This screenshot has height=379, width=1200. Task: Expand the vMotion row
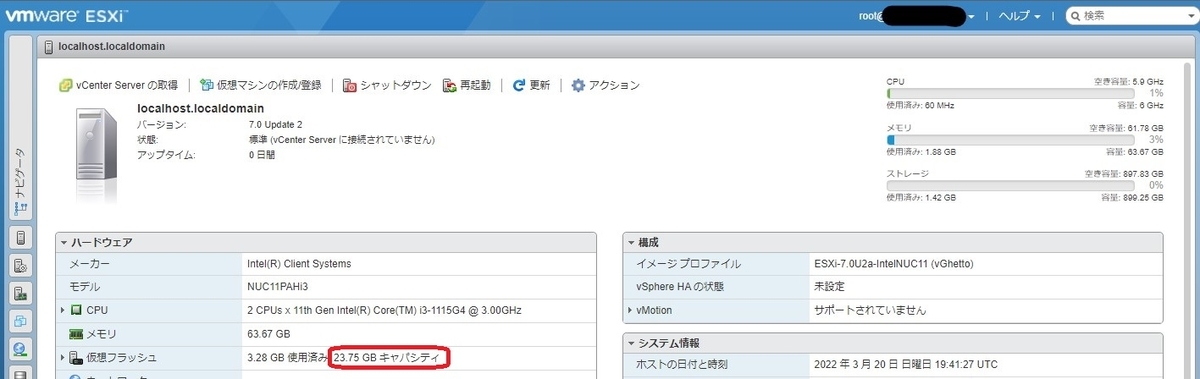coord(630,311)
